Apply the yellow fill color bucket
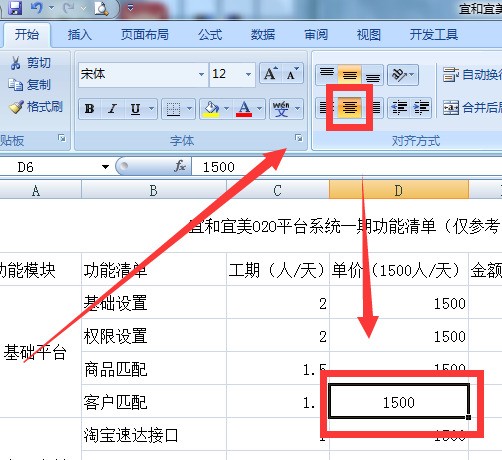Viewport: 502px width, 460px height. pos(211,109)
